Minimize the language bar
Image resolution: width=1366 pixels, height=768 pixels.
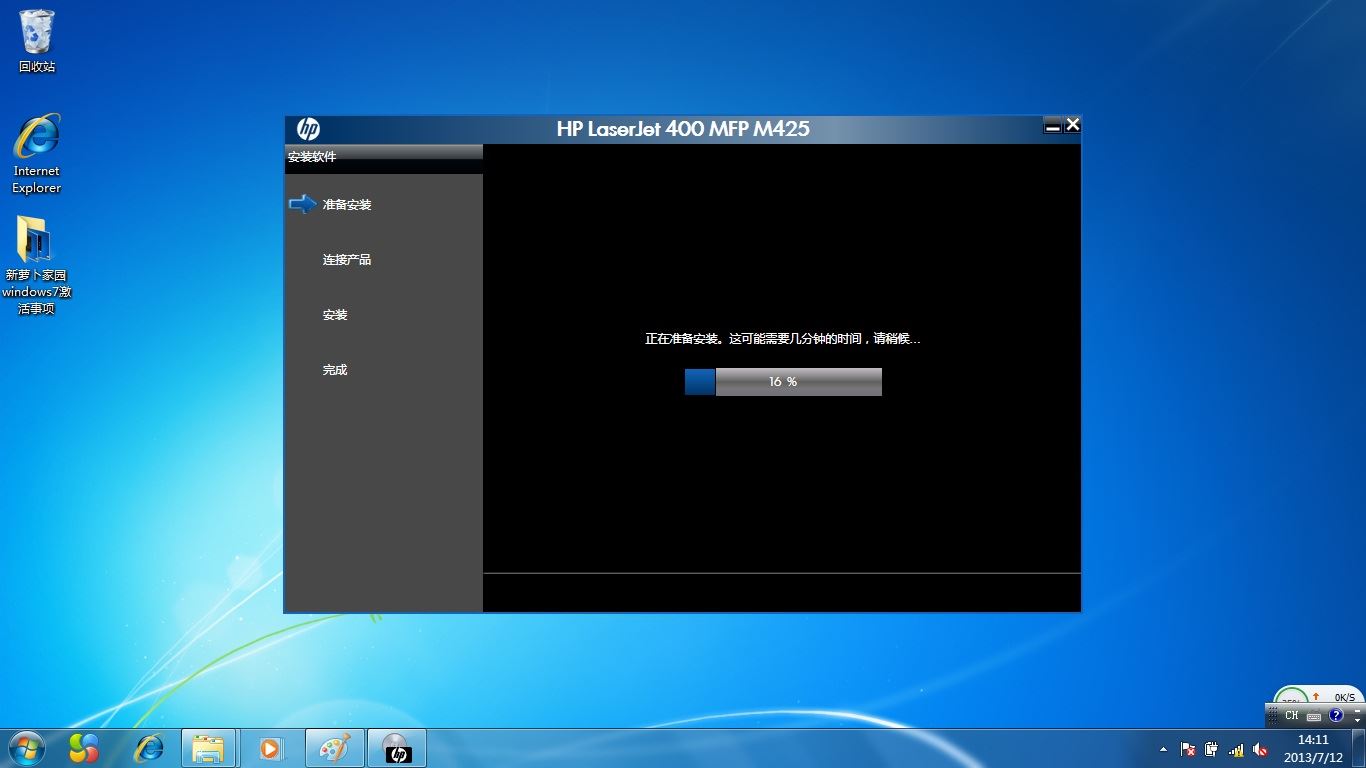tap(1357, 710)
